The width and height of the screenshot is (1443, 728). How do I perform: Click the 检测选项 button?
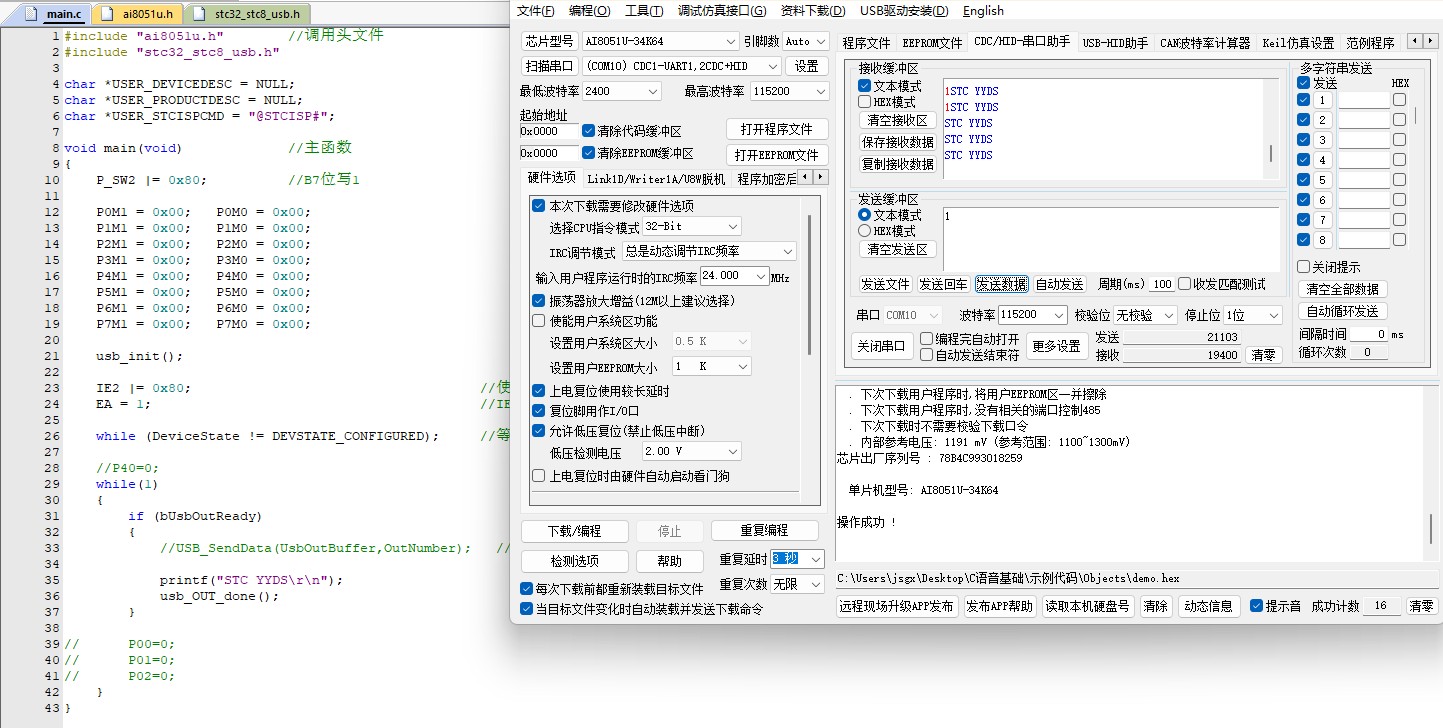click(575, 561)
